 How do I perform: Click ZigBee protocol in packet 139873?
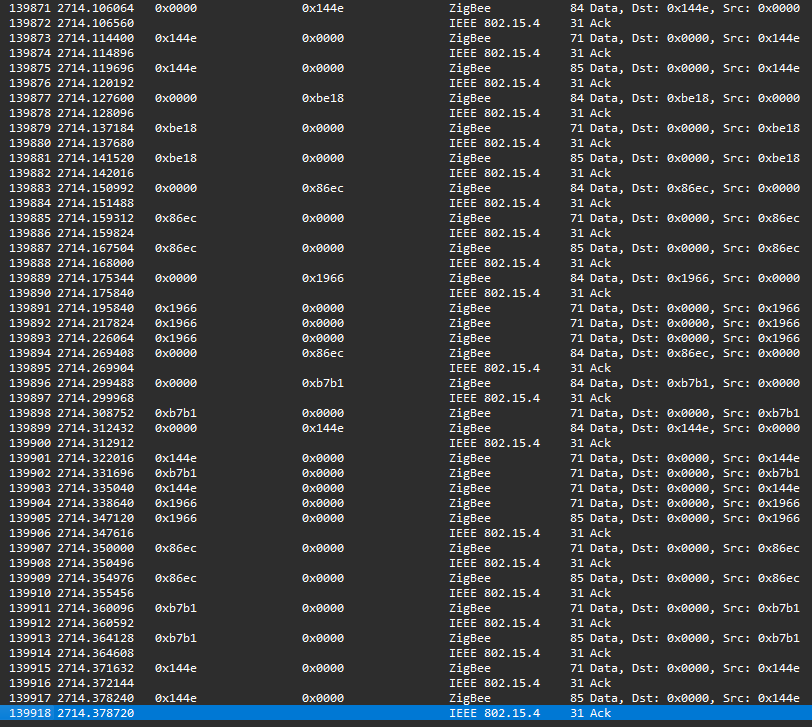470,38
